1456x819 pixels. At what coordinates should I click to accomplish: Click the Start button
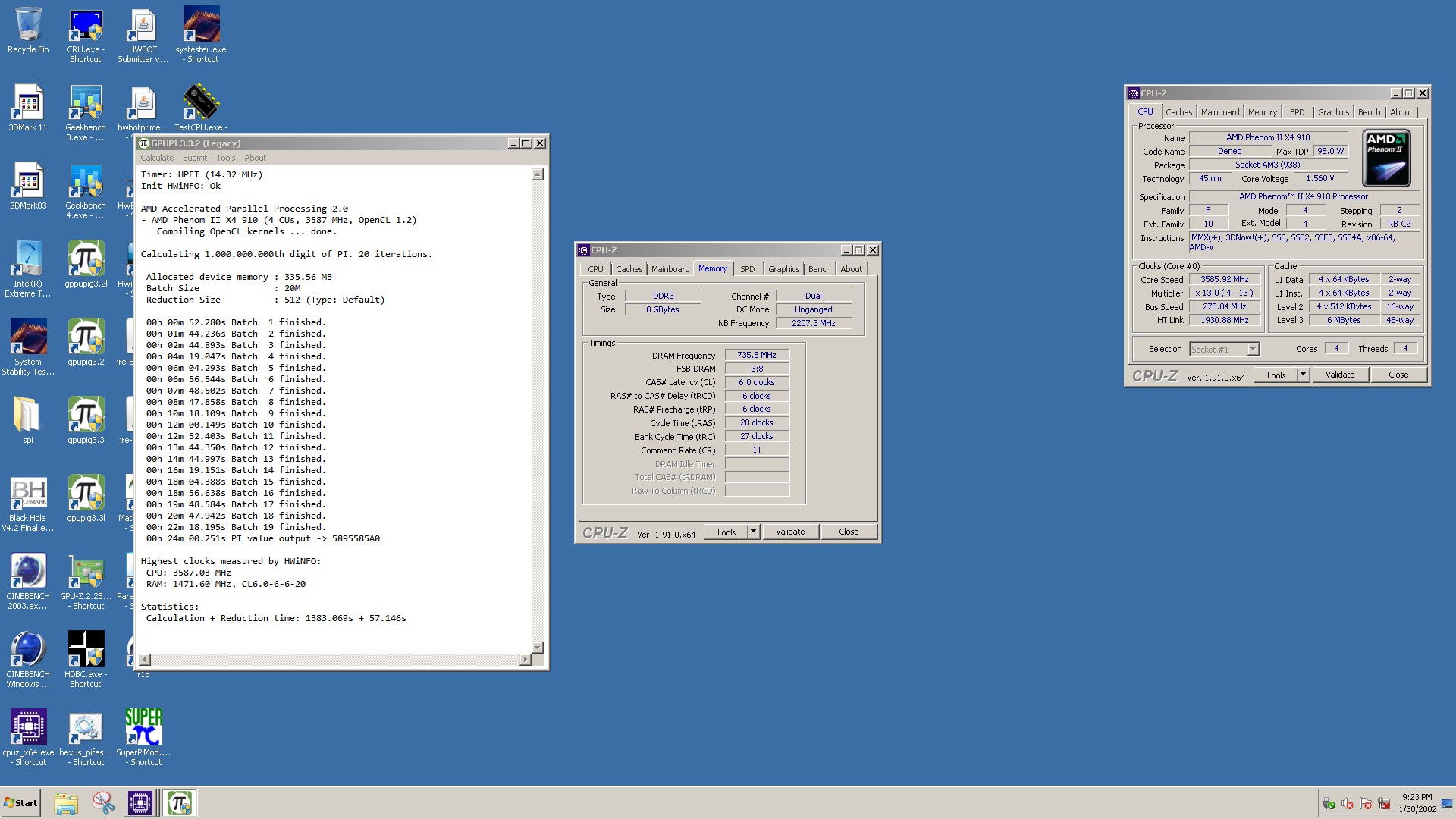point(21,803)
